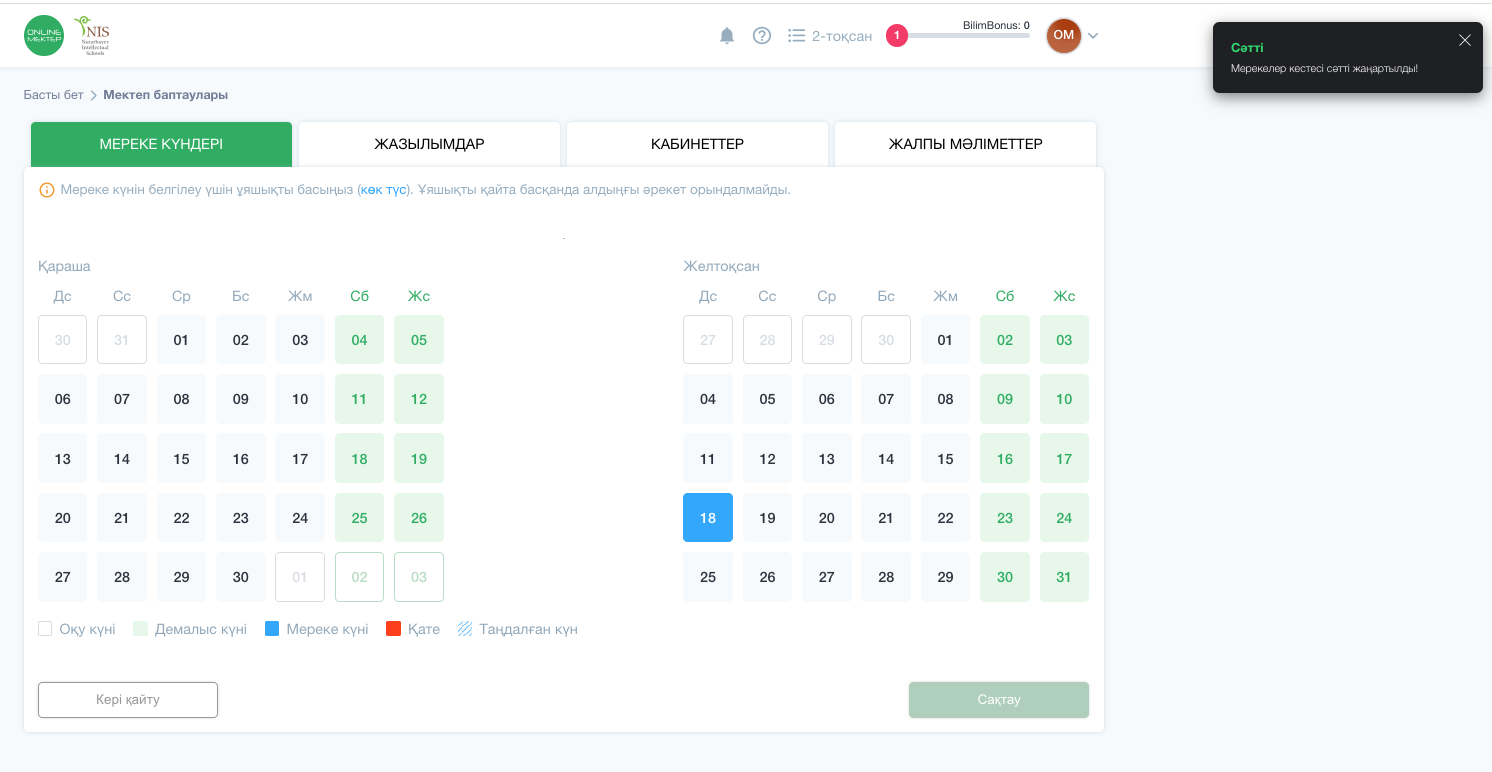Click the red badge number 1
The height and width of the screenshot is (772, 1492).
point(897,36)
